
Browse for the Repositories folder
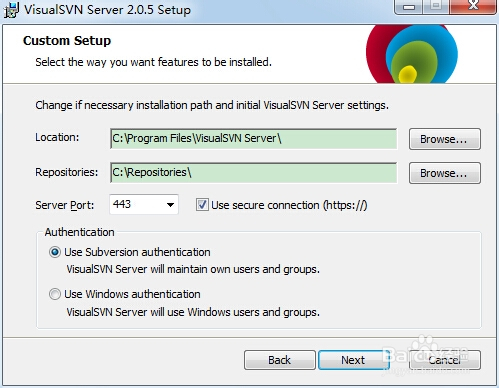pyautogui.click(x=445, y=173)
